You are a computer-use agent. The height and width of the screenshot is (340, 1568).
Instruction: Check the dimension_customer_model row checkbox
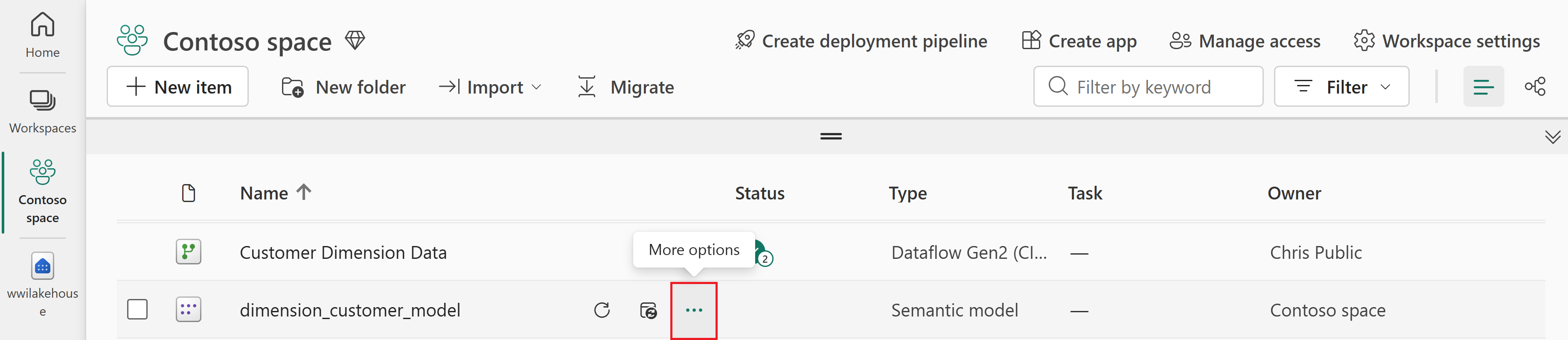[137, 310]
